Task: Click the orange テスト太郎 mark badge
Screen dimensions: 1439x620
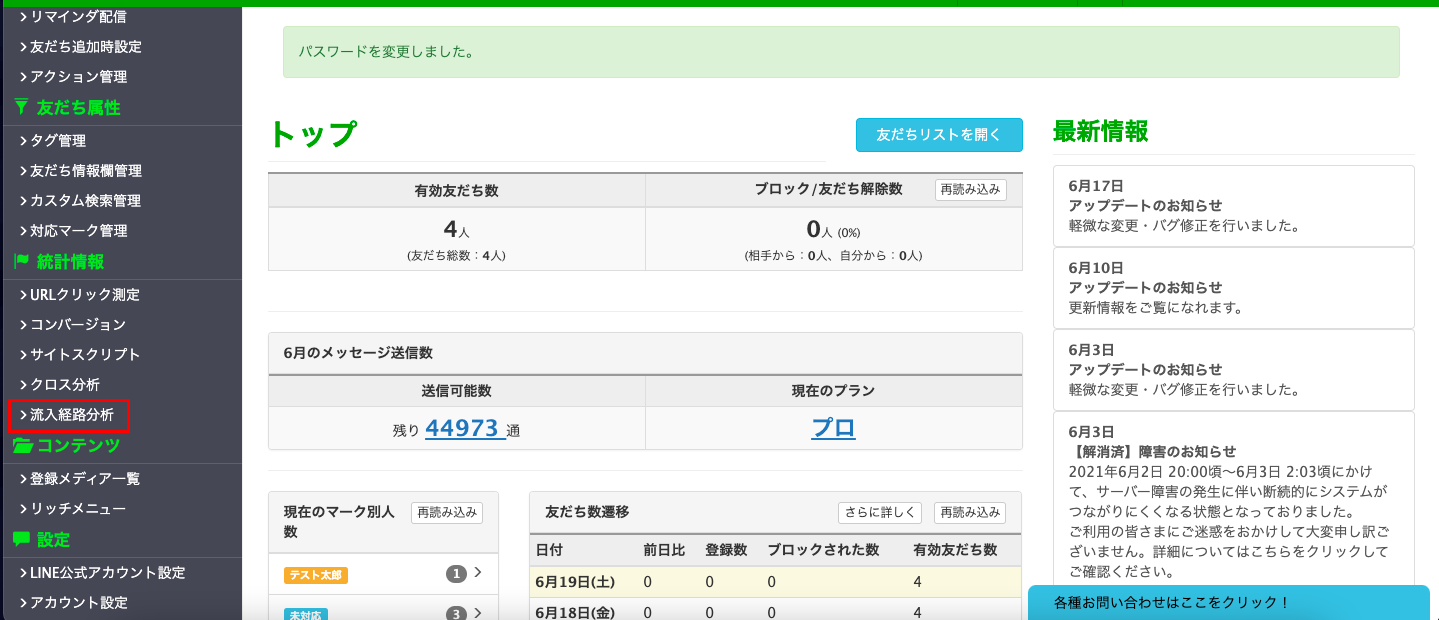Action: (316, 575)
